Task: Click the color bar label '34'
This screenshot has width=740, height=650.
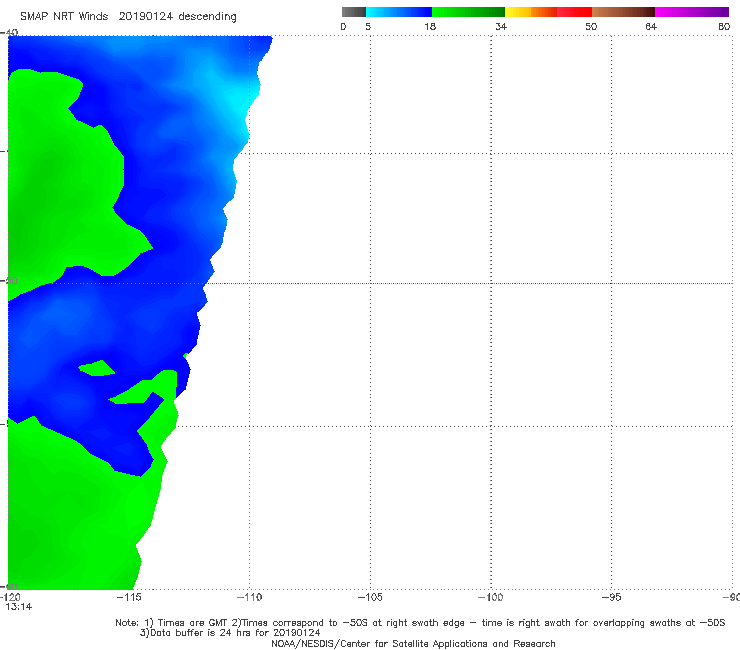Action: [501, 26]
